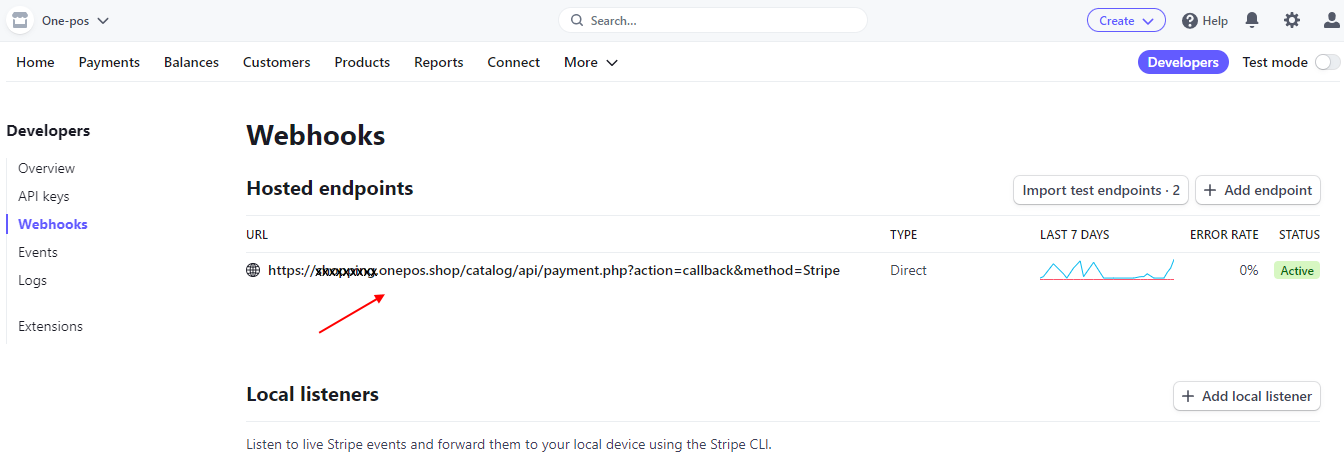Select Logs in sidebar
The height and width of the screenshot is (476, 1344).
(x=32, y=280)
